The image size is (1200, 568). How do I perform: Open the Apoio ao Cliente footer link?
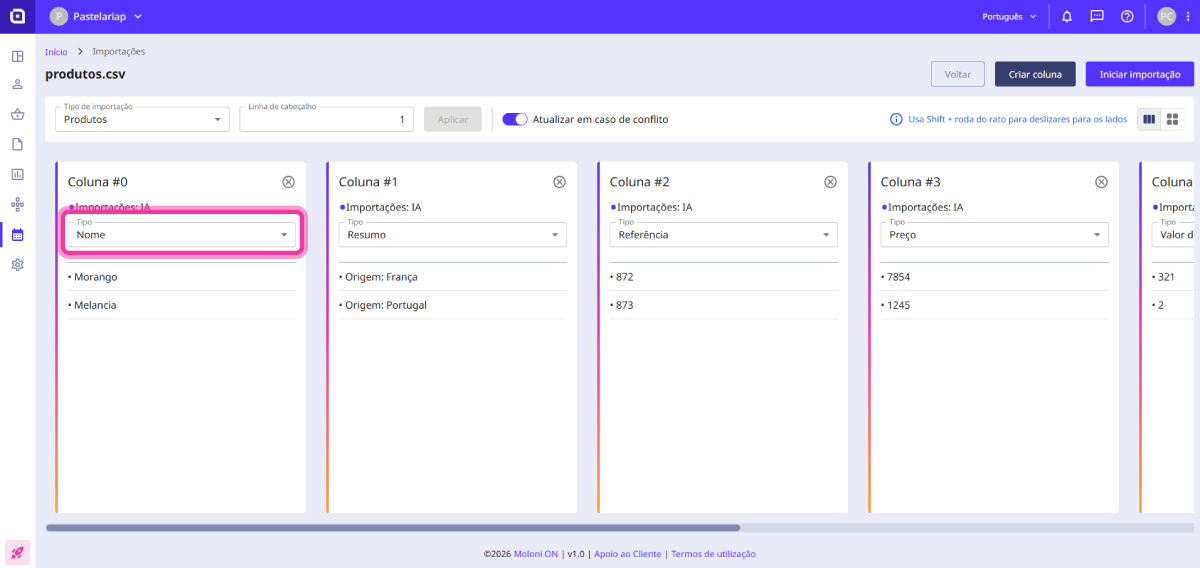pyautogui.click(x=628, y=553)
